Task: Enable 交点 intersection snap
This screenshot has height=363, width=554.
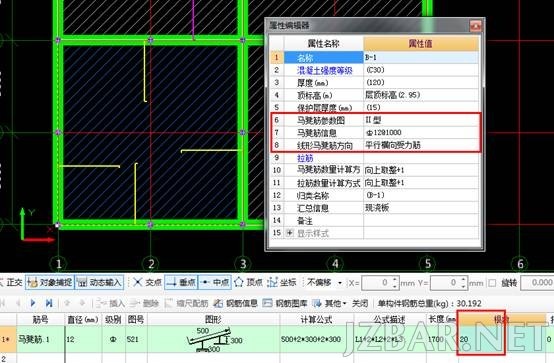Action: coord(148,282)
